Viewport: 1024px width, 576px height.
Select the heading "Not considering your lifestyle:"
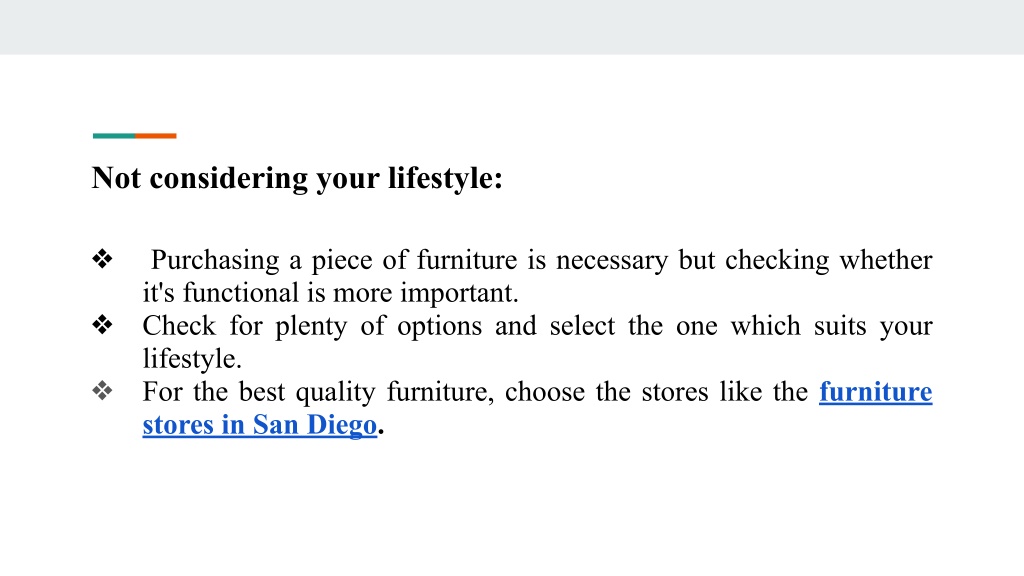(x=297, y=178)
